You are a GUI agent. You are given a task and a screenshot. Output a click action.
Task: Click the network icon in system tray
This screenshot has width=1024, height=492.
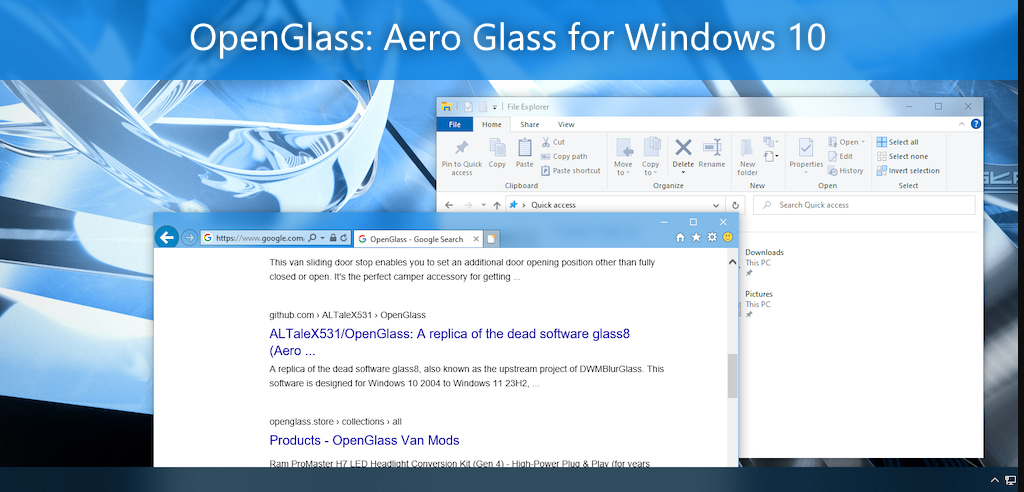pos(1010,480)
